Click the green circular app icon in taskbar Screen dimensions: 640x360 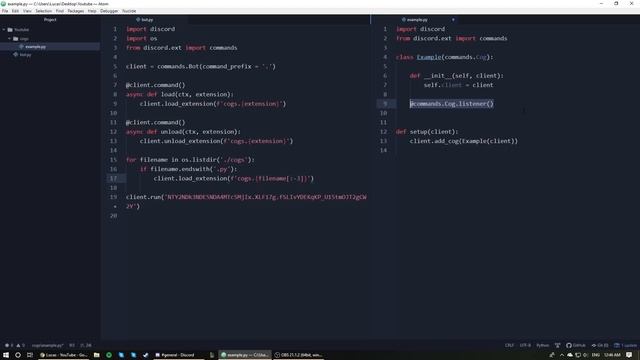pyautogui.click(x=109, y=355)
